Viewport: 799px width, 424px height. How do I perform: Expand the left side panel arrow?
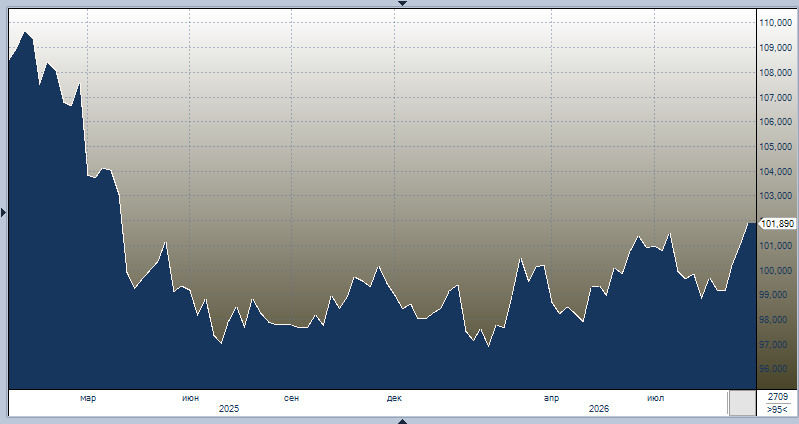click(4, 213)
